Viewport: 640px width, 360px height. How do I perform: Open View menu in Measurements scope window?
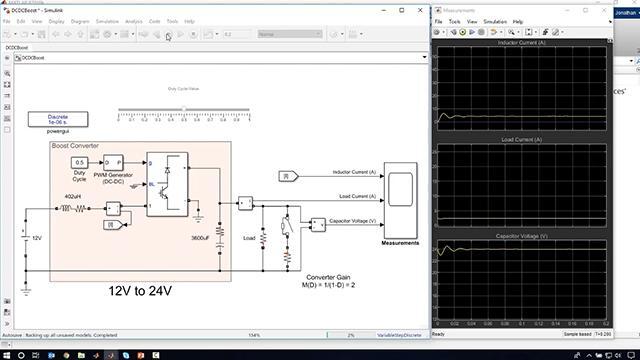pyautogui.click(x=472, y=22)
